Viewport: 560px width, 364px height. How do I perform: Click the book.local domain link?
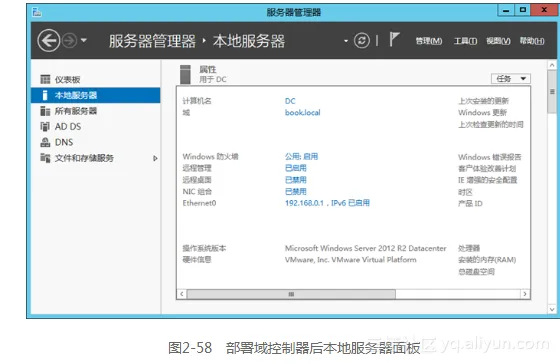[302, 113]
